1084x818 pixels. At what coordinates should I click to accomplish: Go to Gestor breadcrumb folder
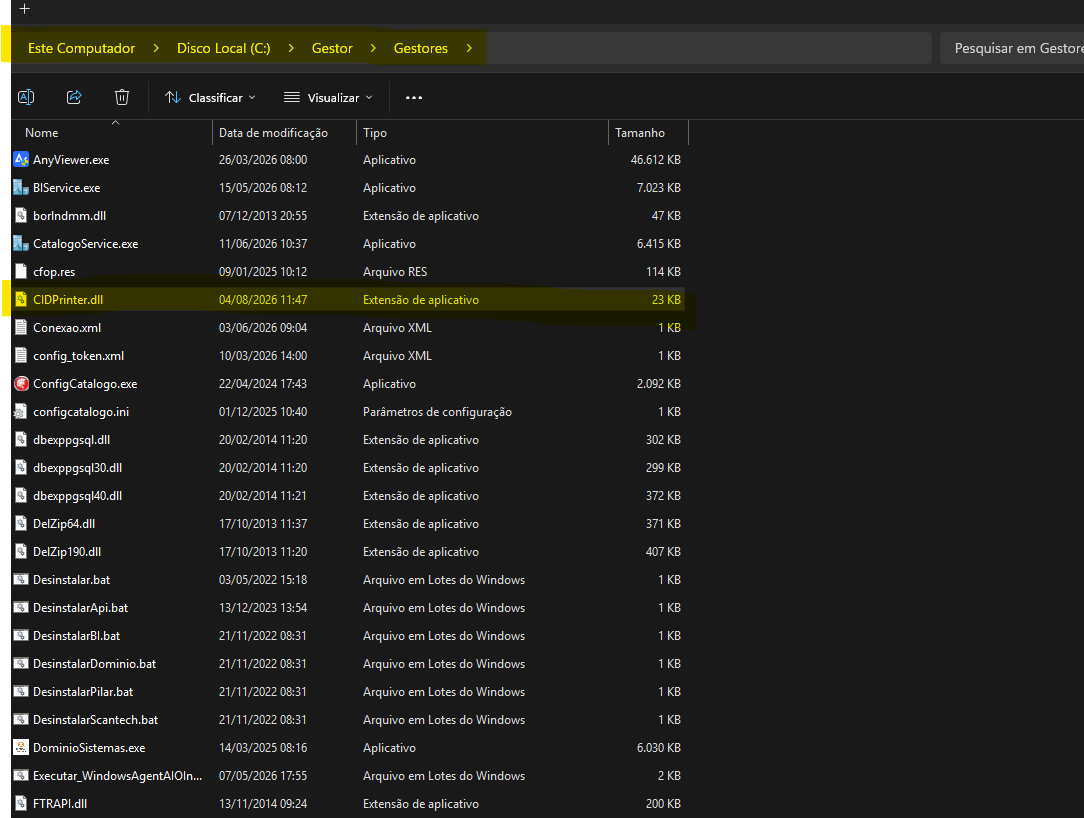[332, 48]
